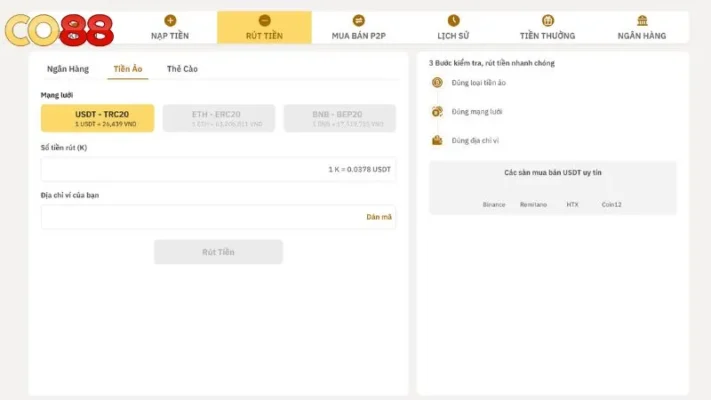Screen dimensions: 711x400
Task: Click the Đúng địa chỉ ví wallet icon
Action: pos(437,141)
